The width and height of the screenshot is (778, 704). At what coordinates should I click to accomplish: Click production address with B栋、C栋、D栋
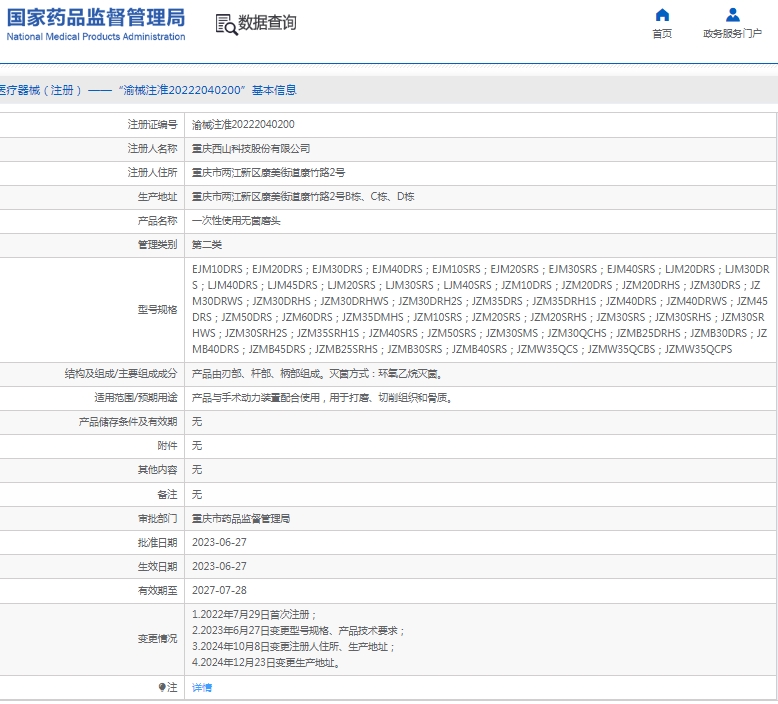click(x=303, y=196)
